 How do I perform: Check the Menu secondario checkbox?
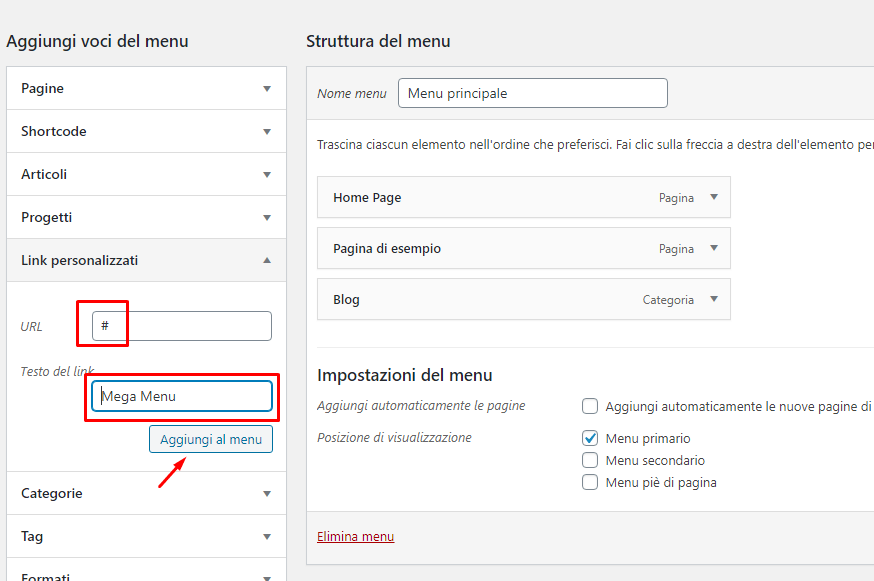pyautogui.click(x=590, y=460)
